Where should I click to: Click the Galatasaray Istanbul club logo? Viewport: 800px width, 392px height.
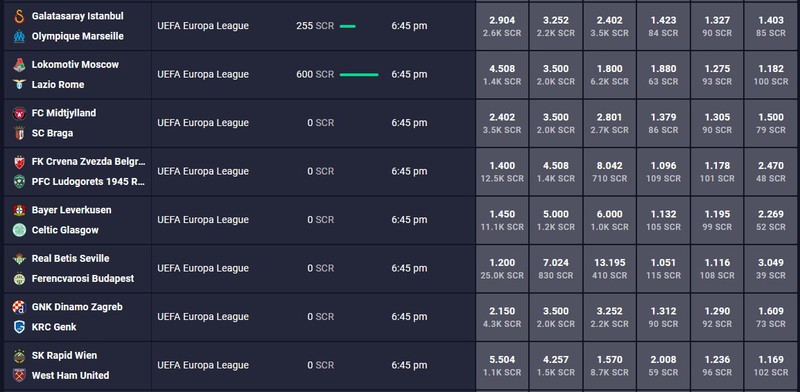[x=19, y=16]
